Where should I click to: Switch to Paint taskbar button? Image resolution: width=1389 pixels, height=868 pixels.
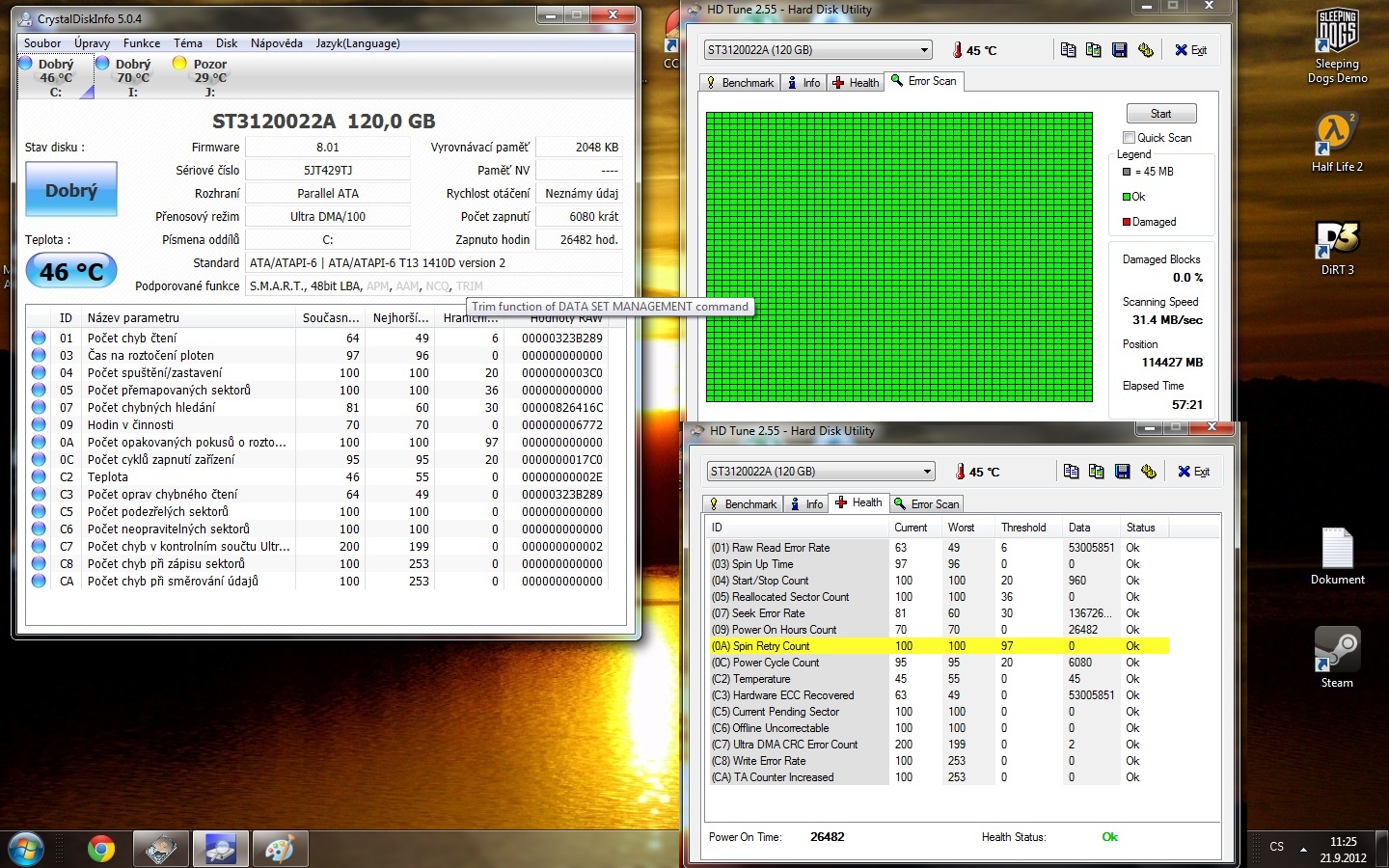coord(280,849)
